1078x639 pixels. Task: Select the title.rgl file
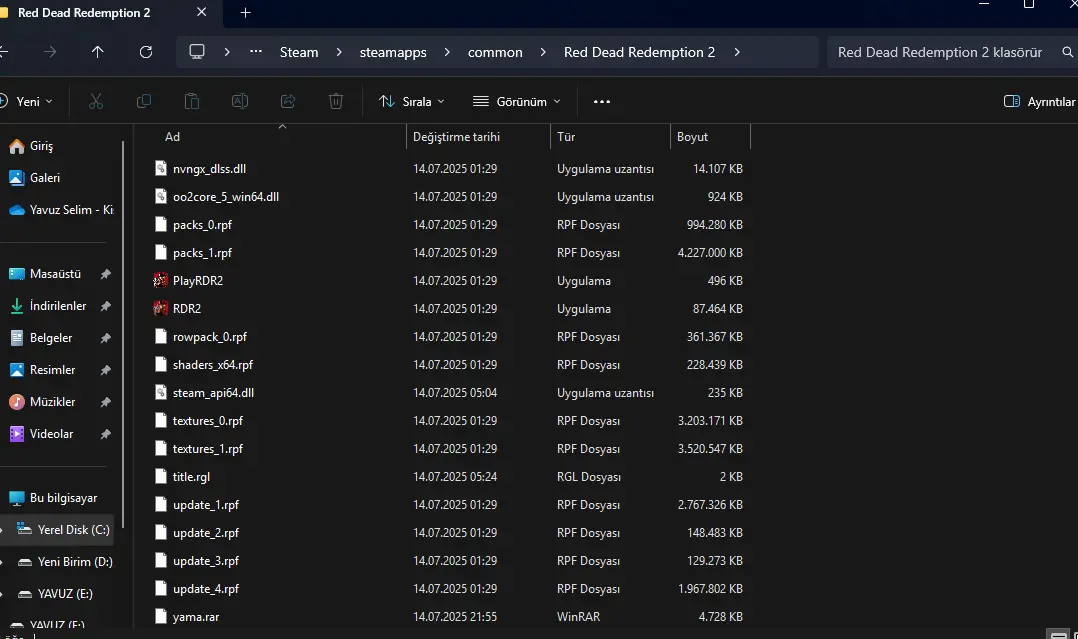click(191, 477)
